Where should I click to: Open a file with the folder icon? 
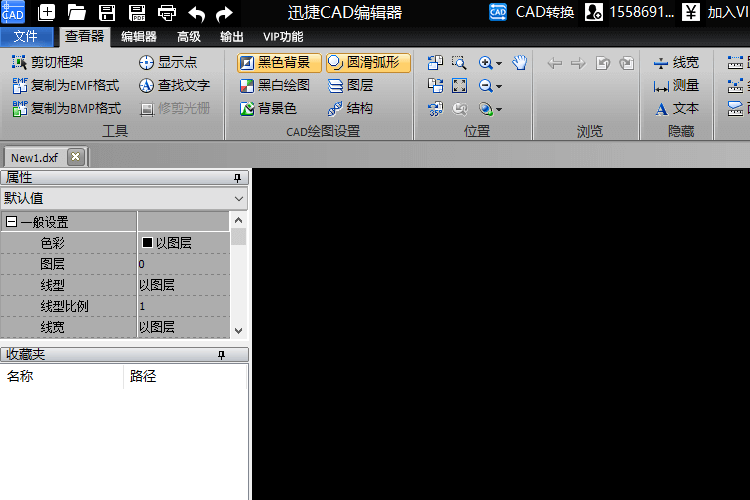click(x=77, y=12)
